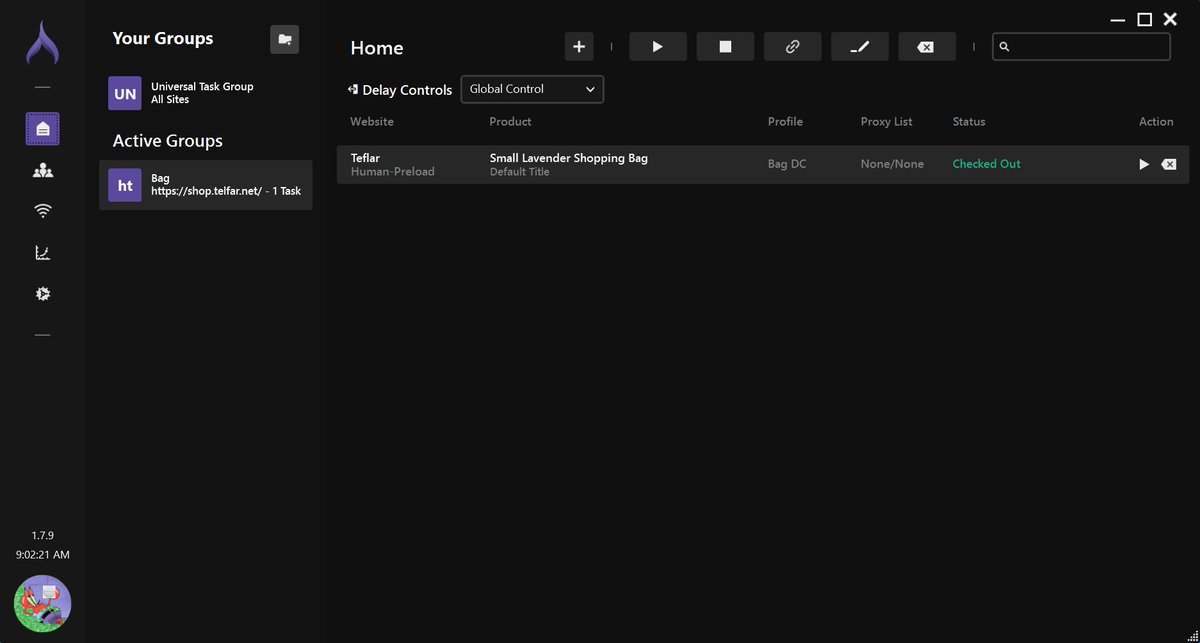1200x643 pixels.
Task: Select the Teflar website cell
Action: 392,165
